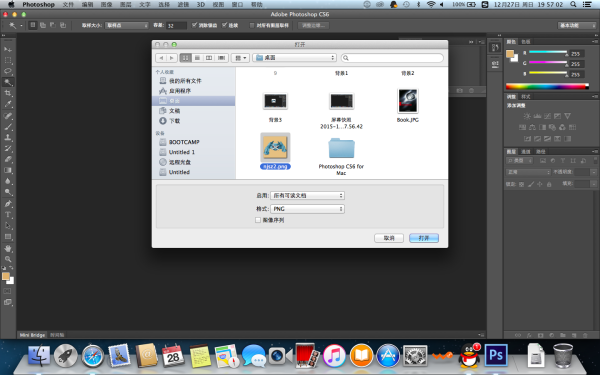Select the Eraser tool

coord(8,159)
